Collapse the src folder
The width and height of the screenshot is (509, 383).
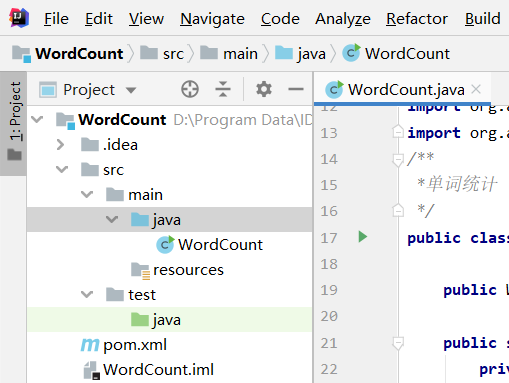(x=62, y=170)
